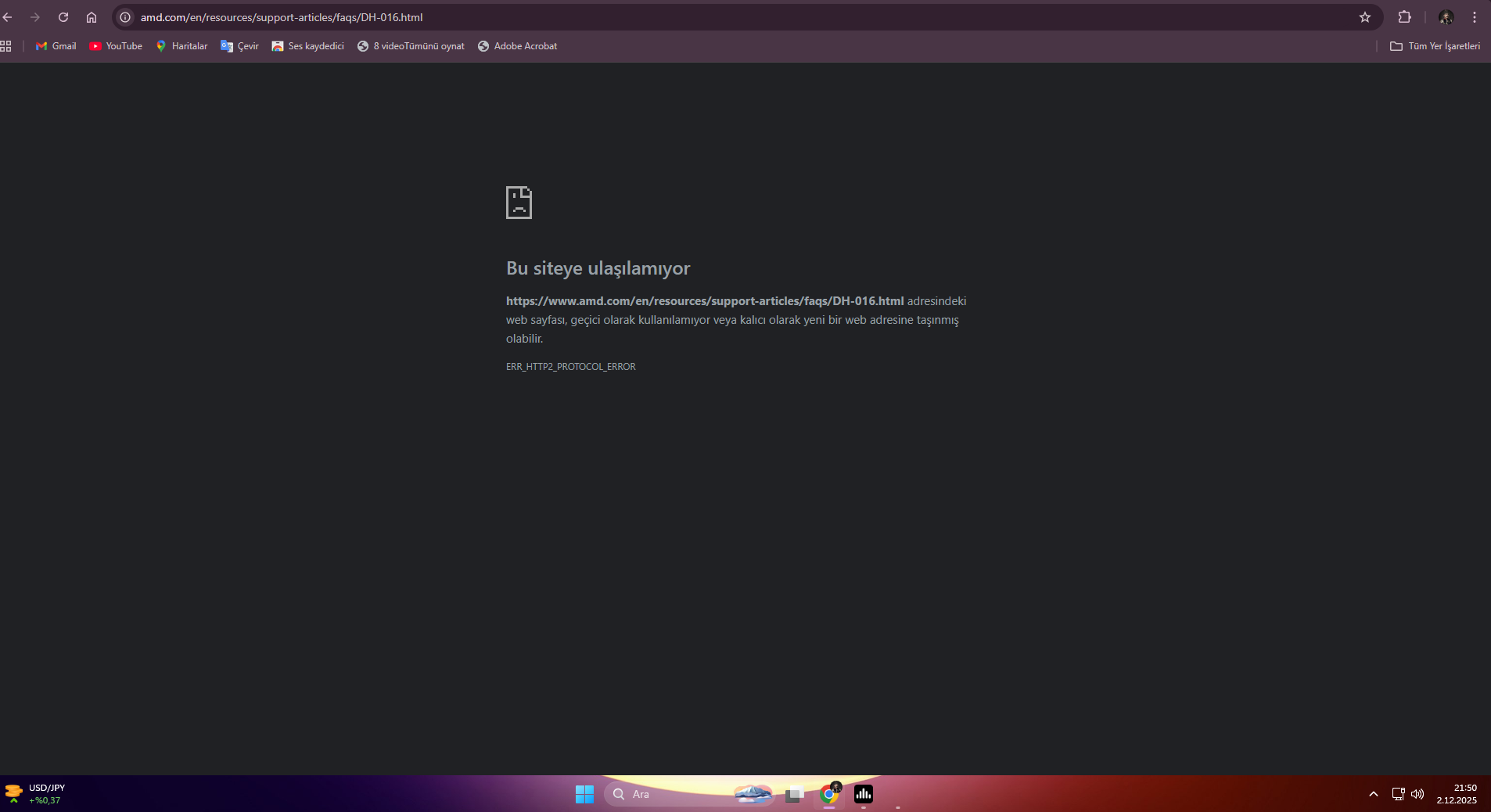Open the Chrome profile avatar
1491x812 pixels.
pyautogui.click(x=1446, y=17)
